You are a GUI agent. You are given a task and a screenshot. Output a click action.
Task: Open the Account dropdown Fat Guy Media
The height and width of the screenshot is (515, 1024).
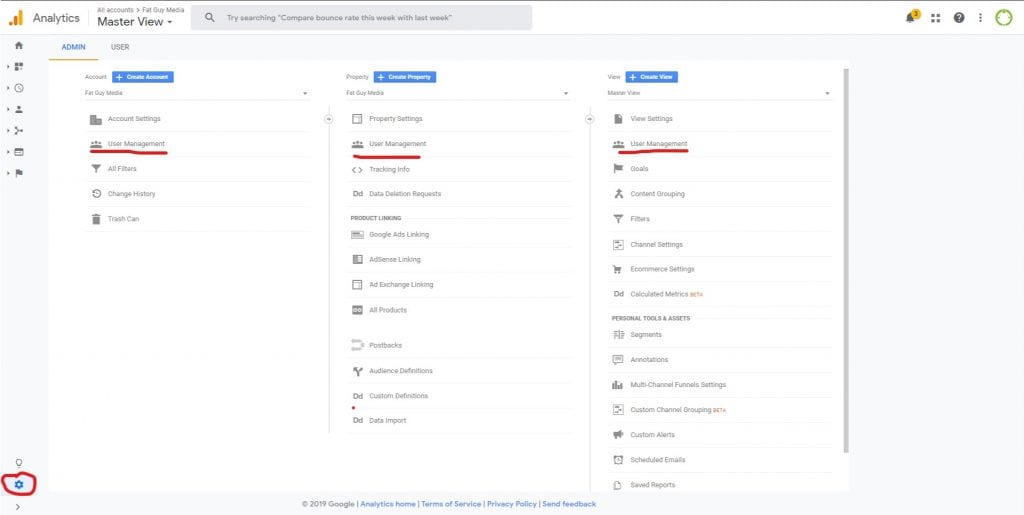pos(197,93)
